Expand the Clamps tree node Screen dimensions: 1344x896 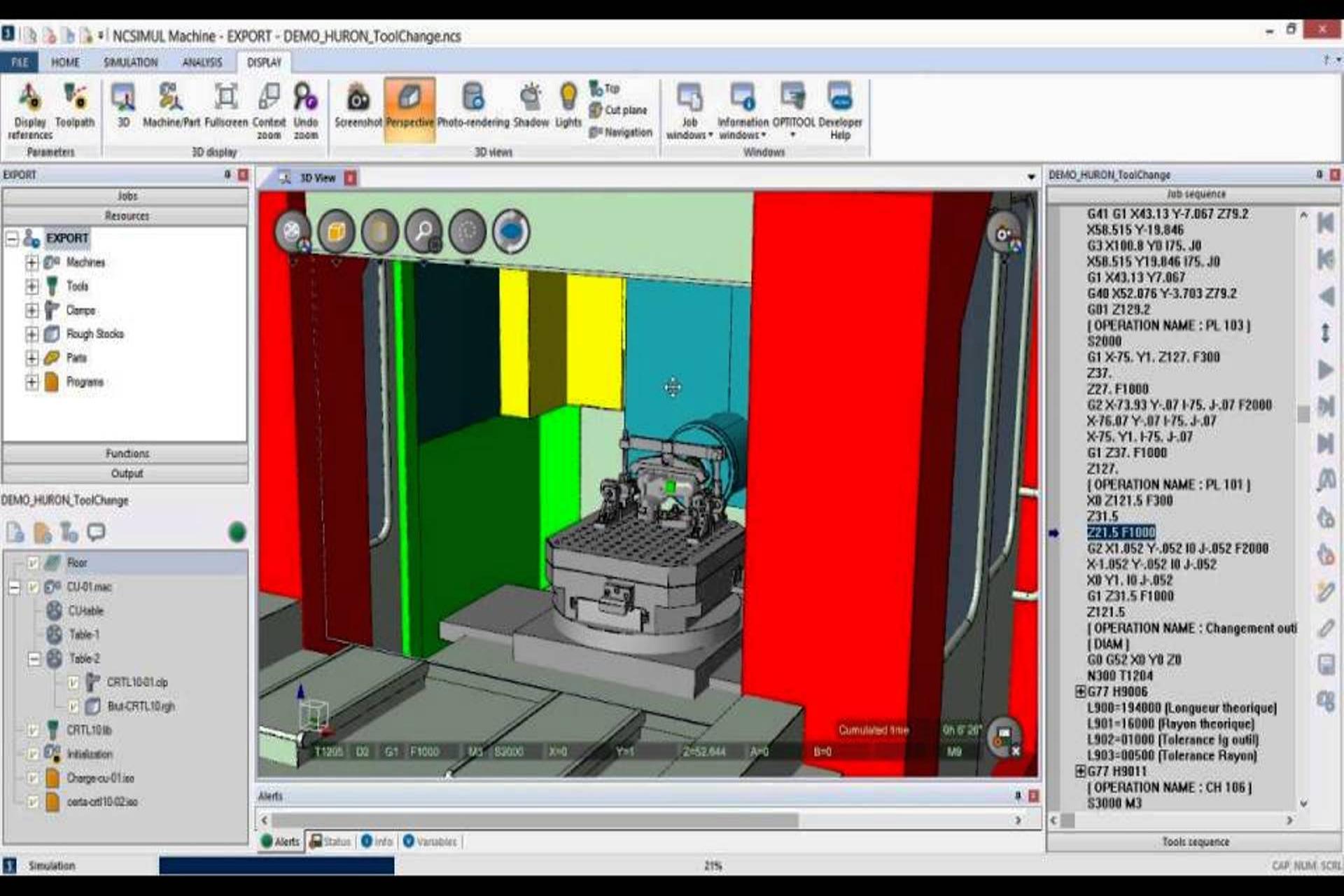(31, 310)
